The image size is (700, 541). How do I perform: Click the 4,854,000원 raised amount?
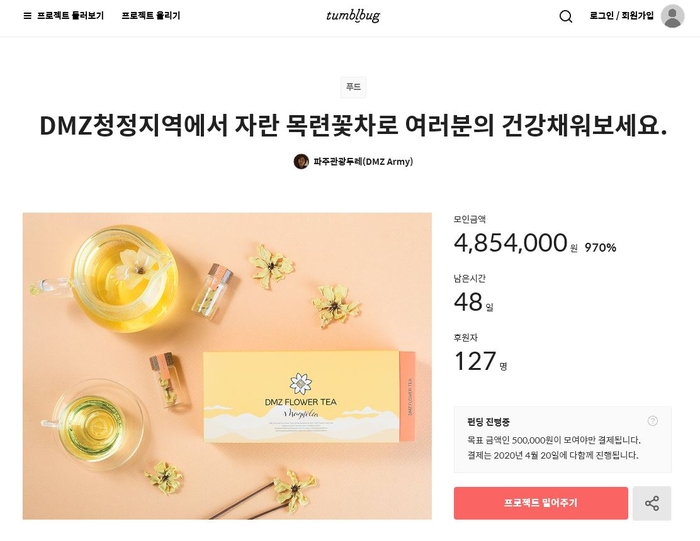pyautogui.click(x=516, y=243)
